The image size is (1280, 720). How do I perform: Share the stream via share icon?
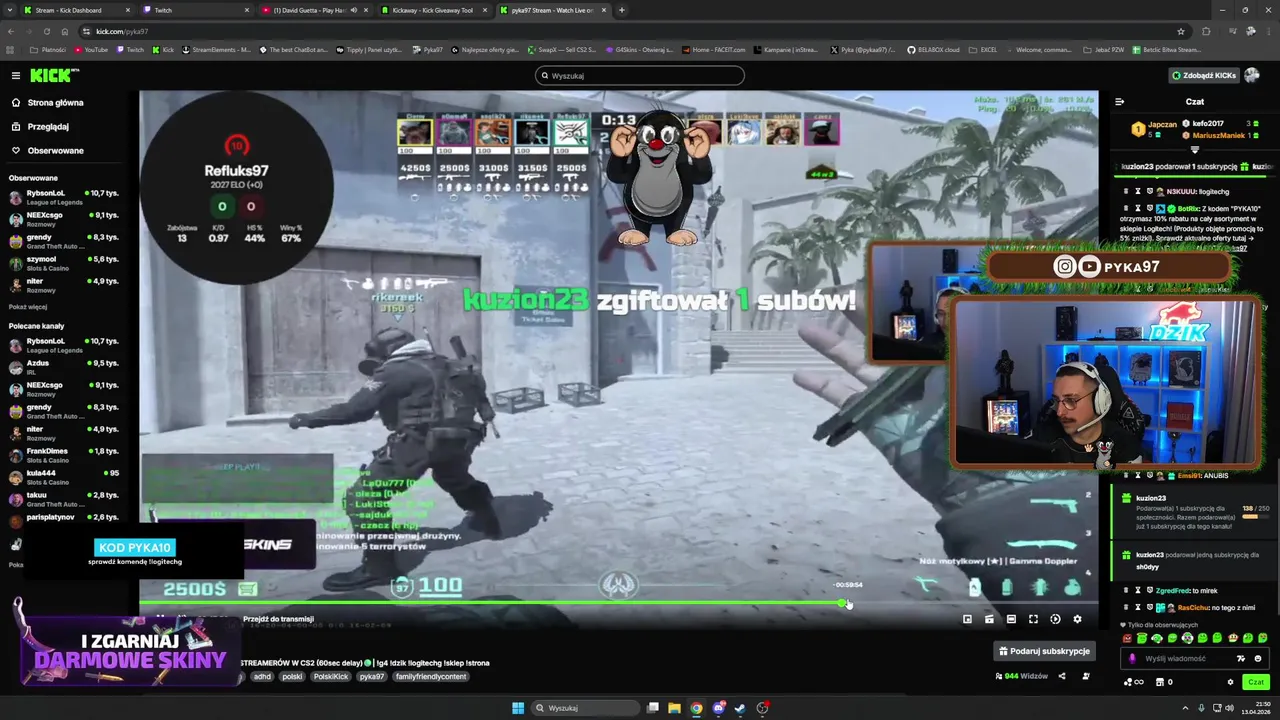[1062, 676]
